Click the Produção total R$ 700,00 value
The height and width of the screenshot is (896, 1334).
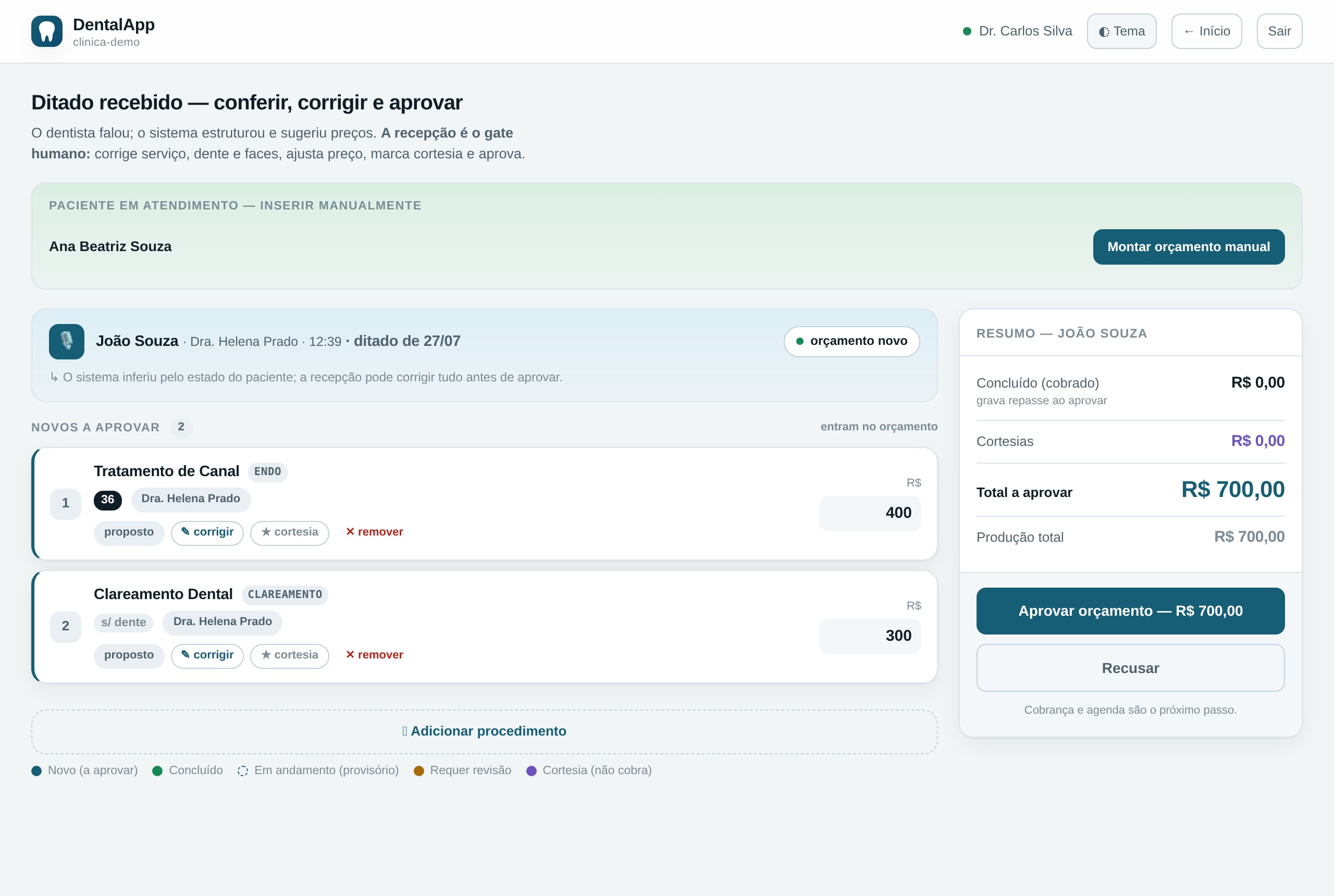click(1250, 537)
